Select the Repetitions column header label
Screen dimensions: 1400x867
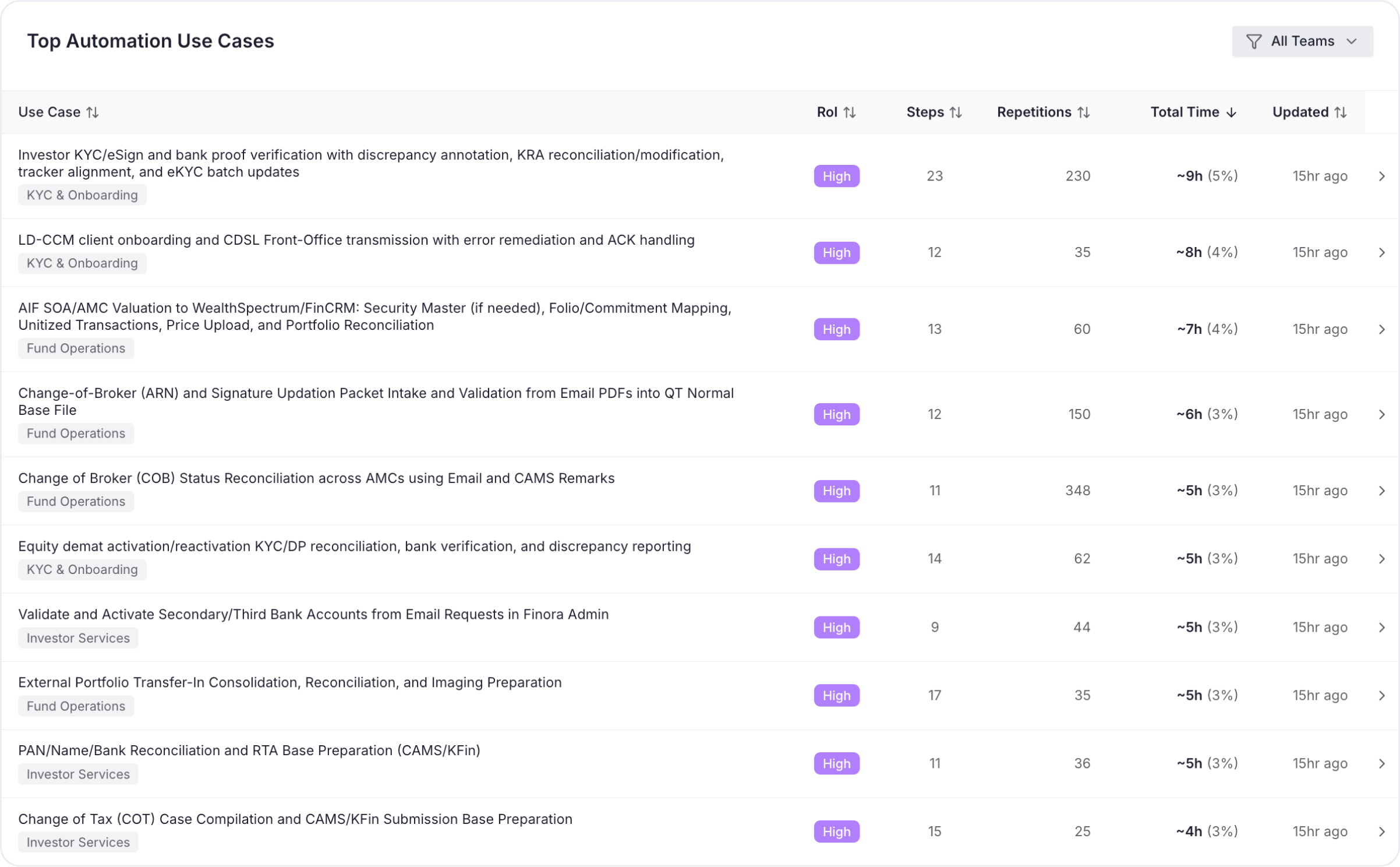point(1034,112)
